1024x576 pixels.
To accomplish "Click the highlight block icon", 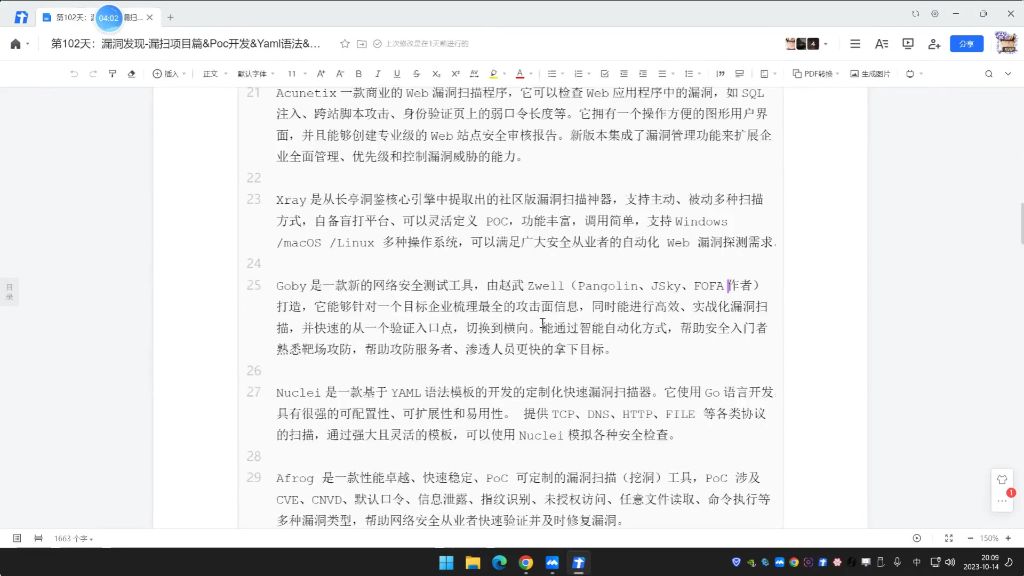I will (x=739, y=74).
